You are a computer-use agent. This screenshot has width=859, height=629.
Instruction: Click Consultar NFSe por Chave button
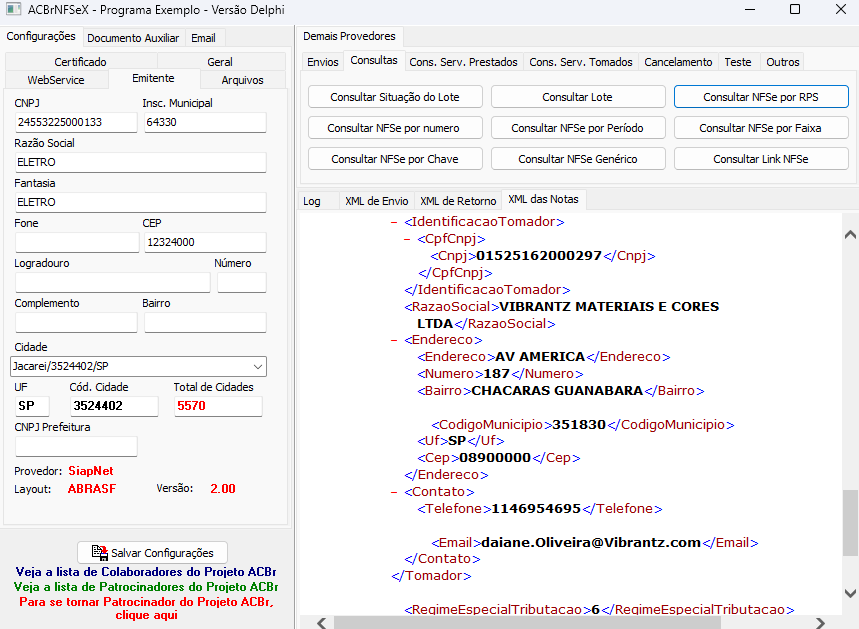click(x=395, y=159)
